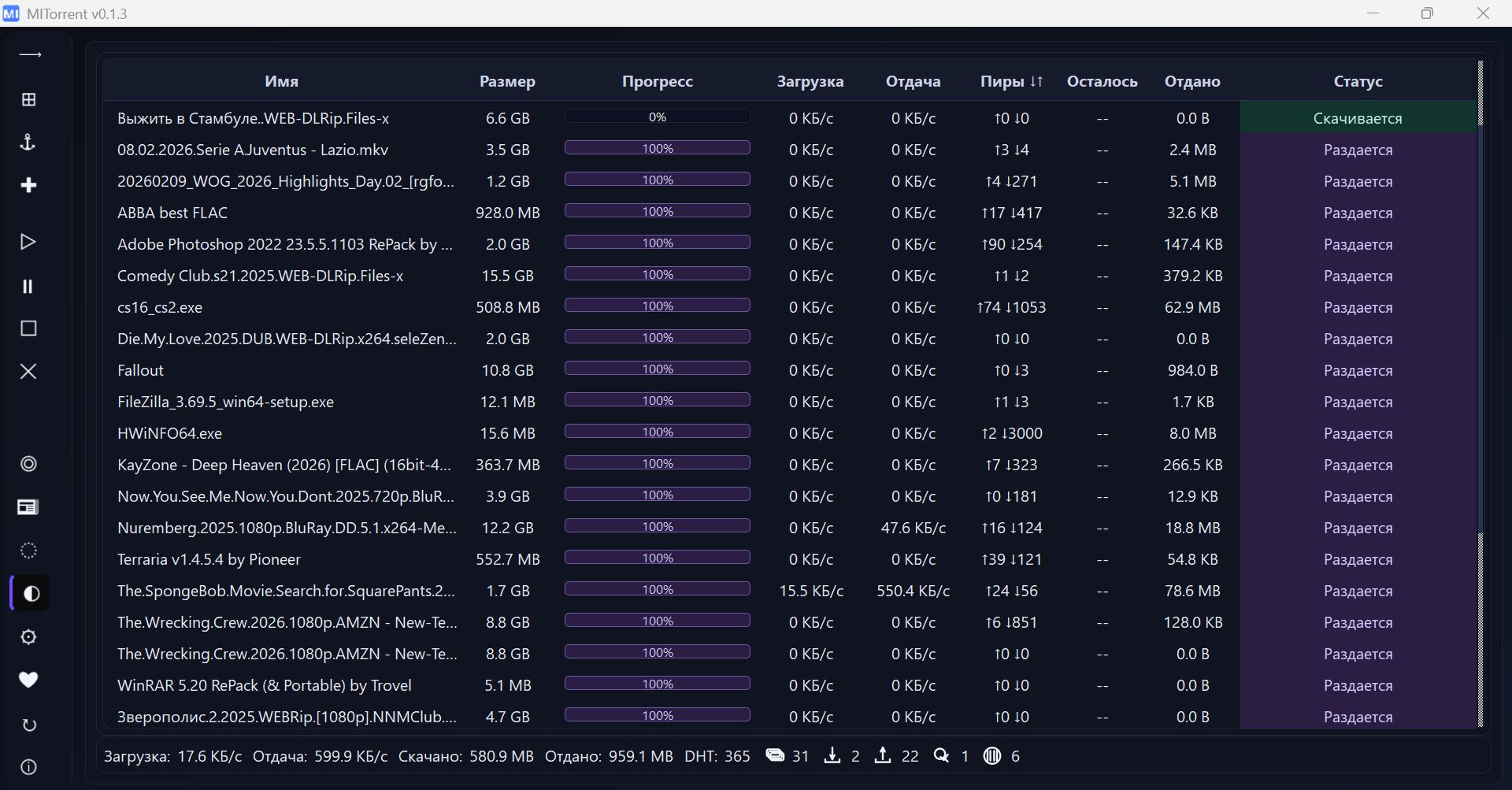1512x790 pixels.
Task: Click the heart icon in the sidebar
Action: pyautogui.click(x=28, y=680)
